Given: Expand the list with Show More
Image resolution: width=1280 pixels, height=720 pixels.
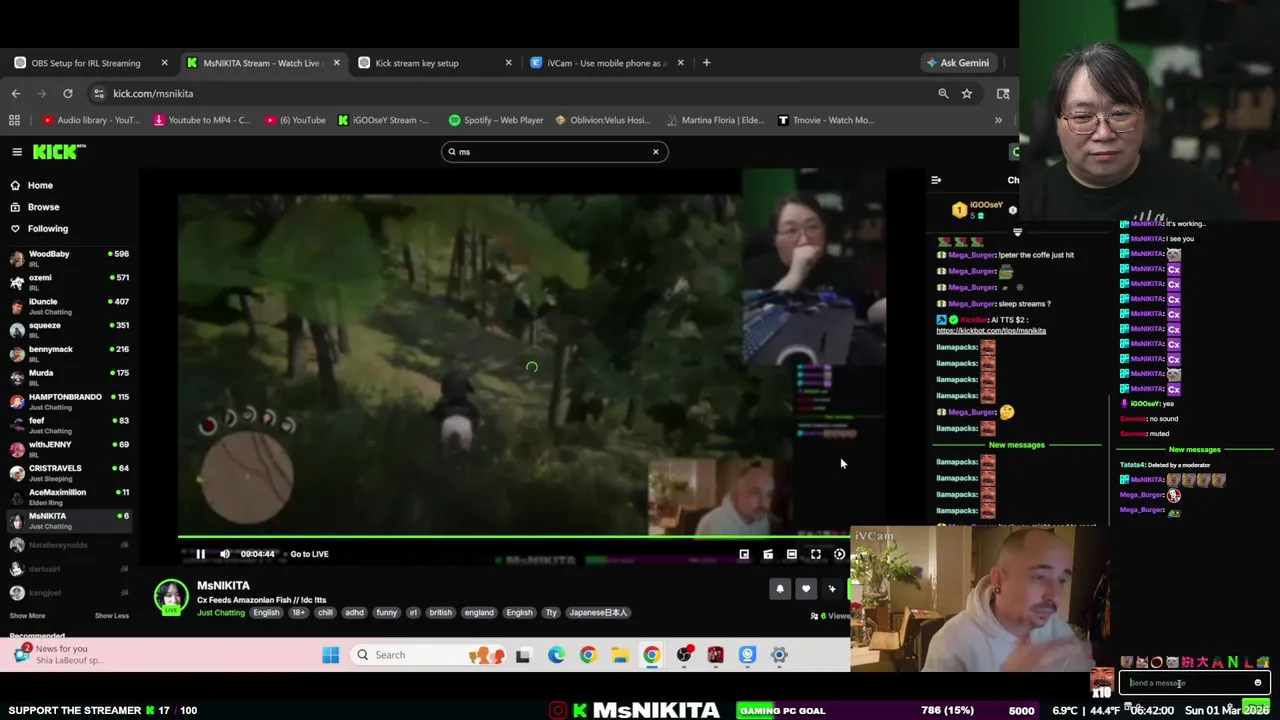Looking at the screenshot, I should coord(27,616).
